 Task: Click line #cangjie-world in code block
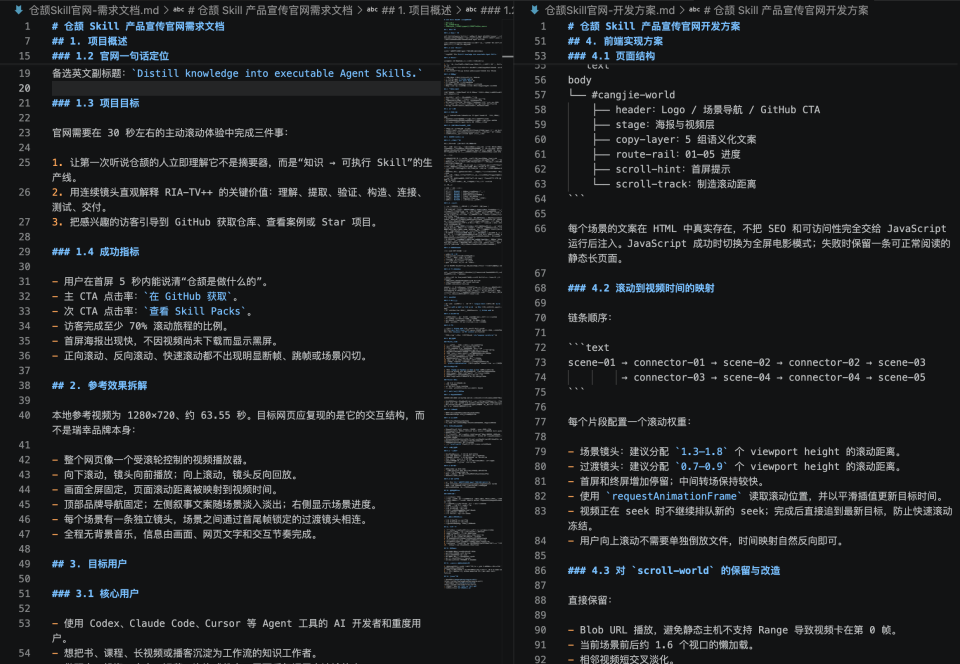pos(633,95)
